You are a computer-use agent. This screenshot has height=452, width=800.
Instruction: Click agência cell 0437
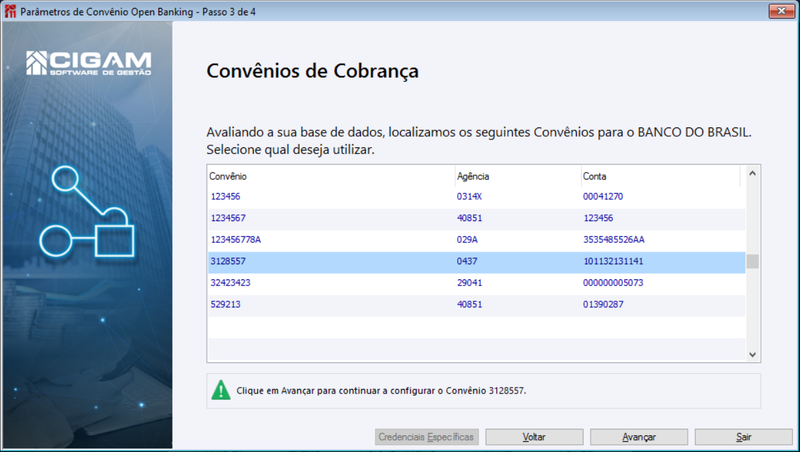pos(467,261)
